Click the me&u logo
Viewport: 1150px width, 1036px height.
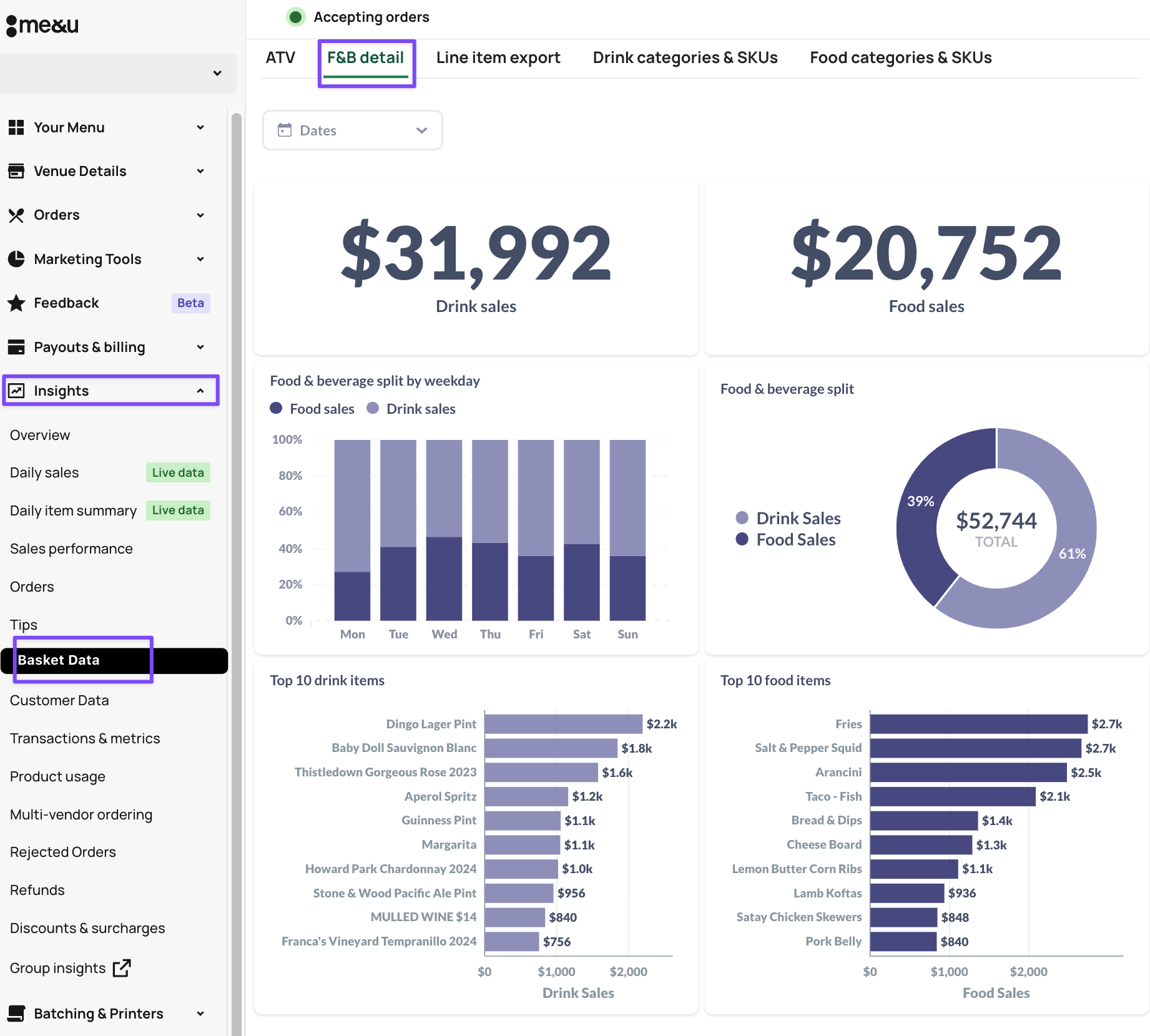[42, 25]
